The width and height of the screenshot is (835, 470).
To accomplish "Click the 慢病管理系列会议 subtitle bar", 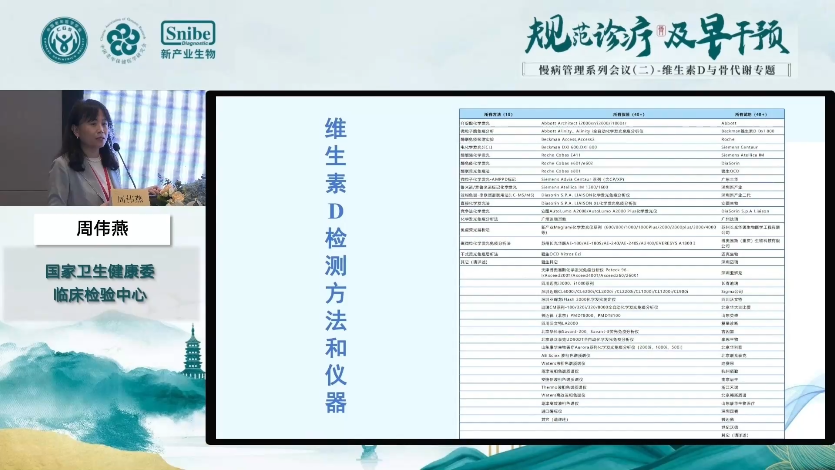I will click(x=656, y=70).
